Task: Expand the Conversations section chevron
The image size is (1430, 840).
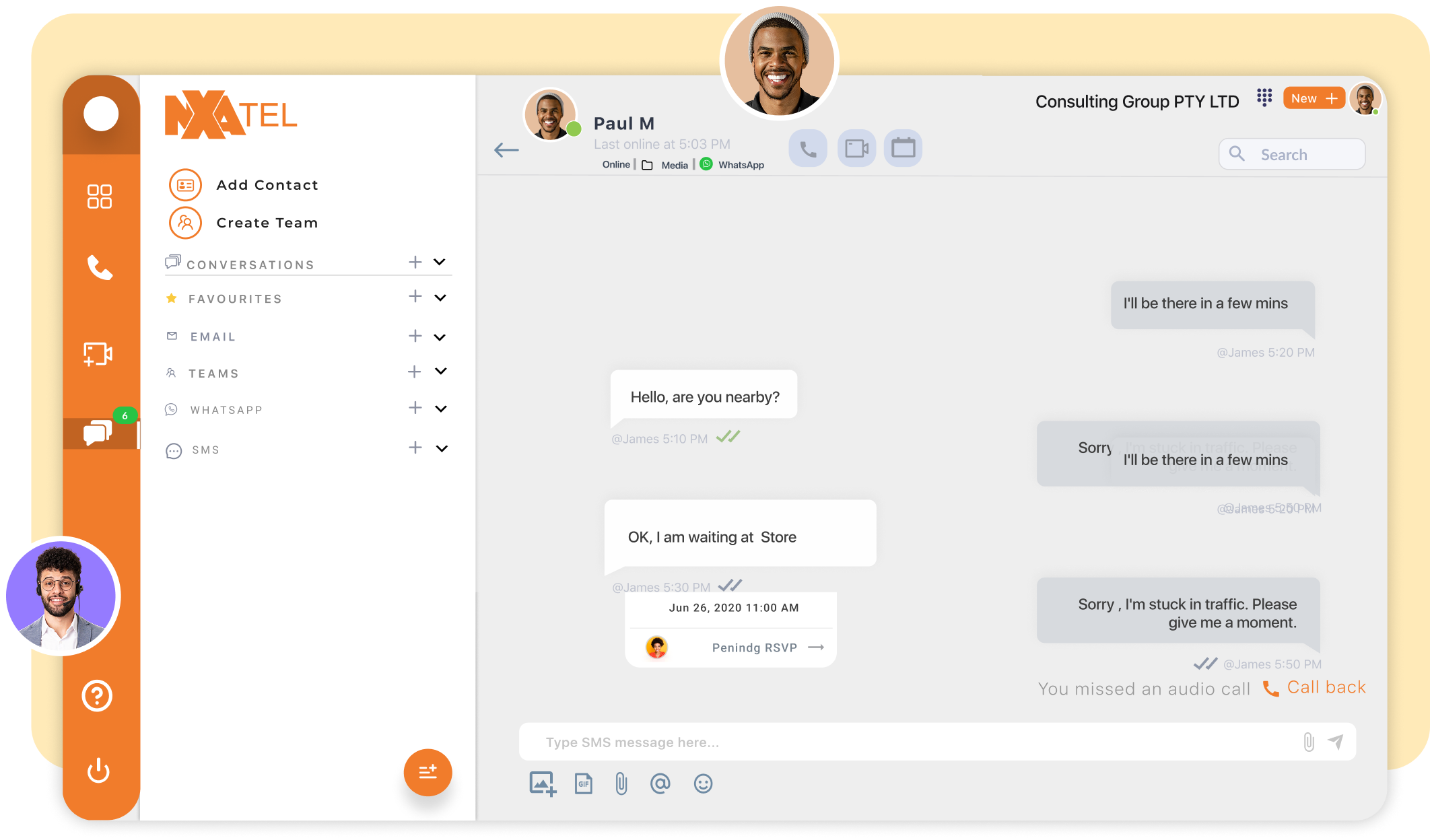Action: pyautogui.click(x=440, y=262)
